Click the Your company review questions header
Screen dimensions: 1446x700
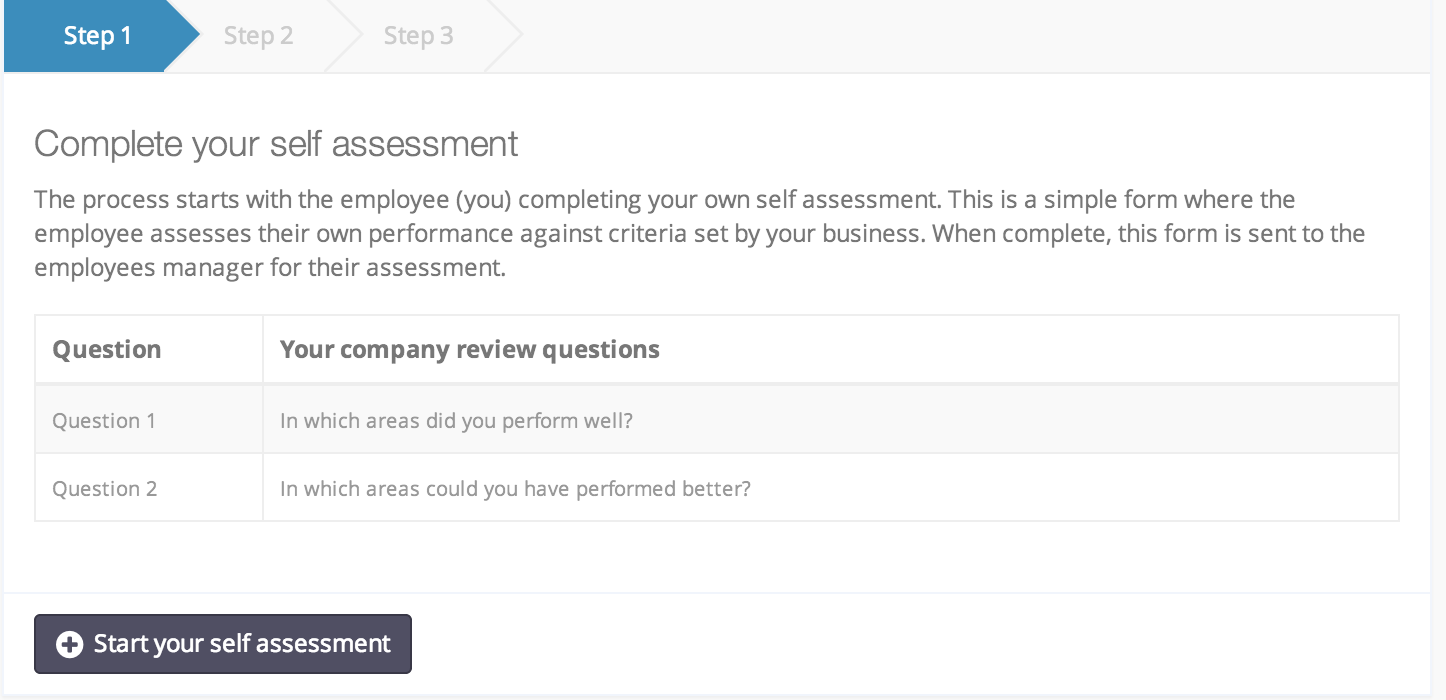pyautogui.click(x=469, y=349)
